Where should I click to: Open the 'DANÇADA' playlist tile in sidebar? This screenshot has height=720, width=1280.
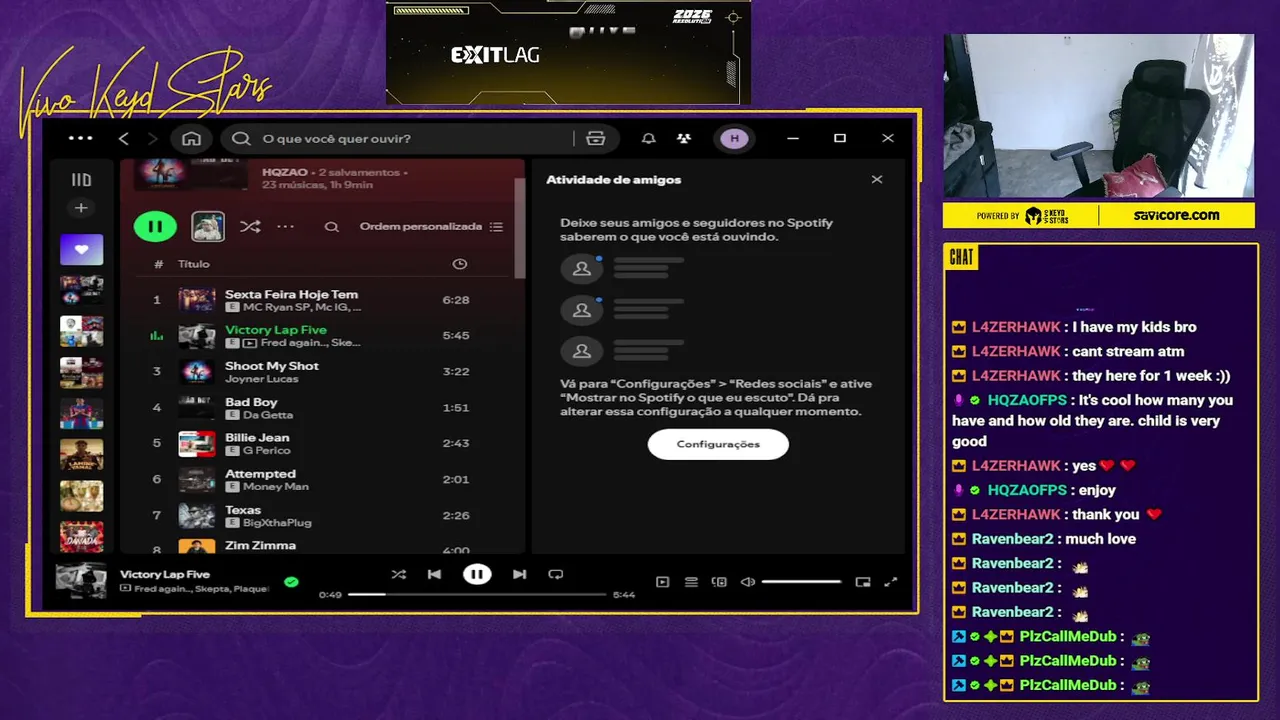coord(81,537)
